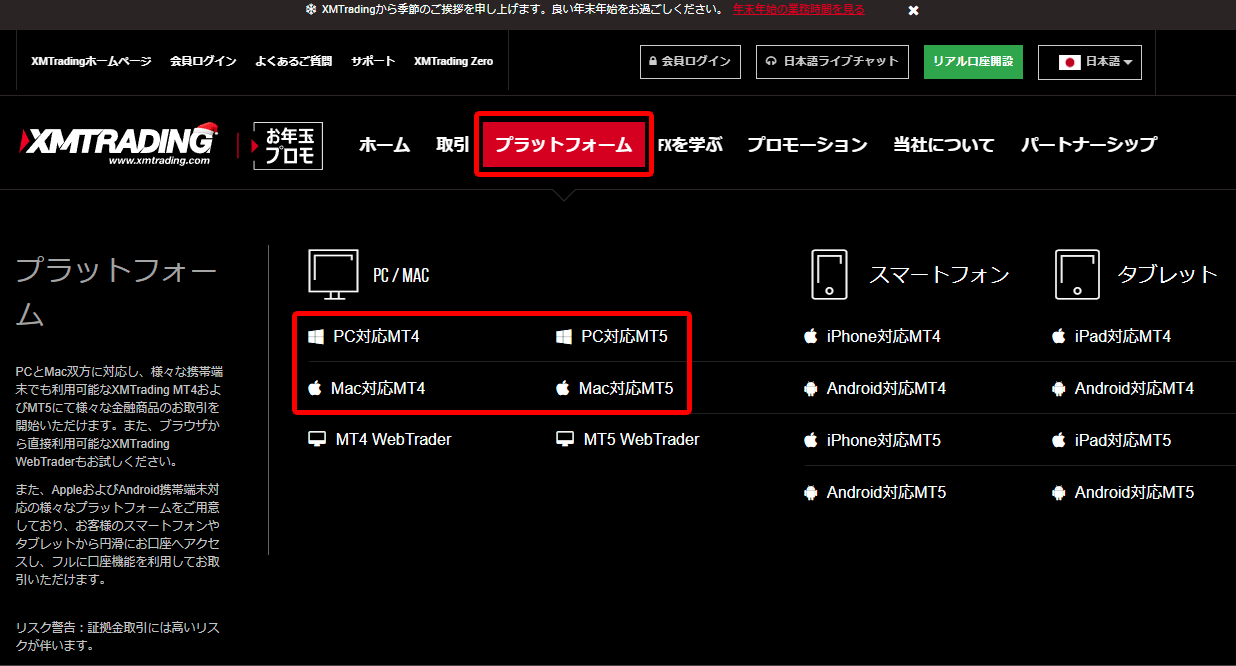Open XMTradingホームページ in top bar
This screenshot has height=666, width=1236.
pos(91,61)
